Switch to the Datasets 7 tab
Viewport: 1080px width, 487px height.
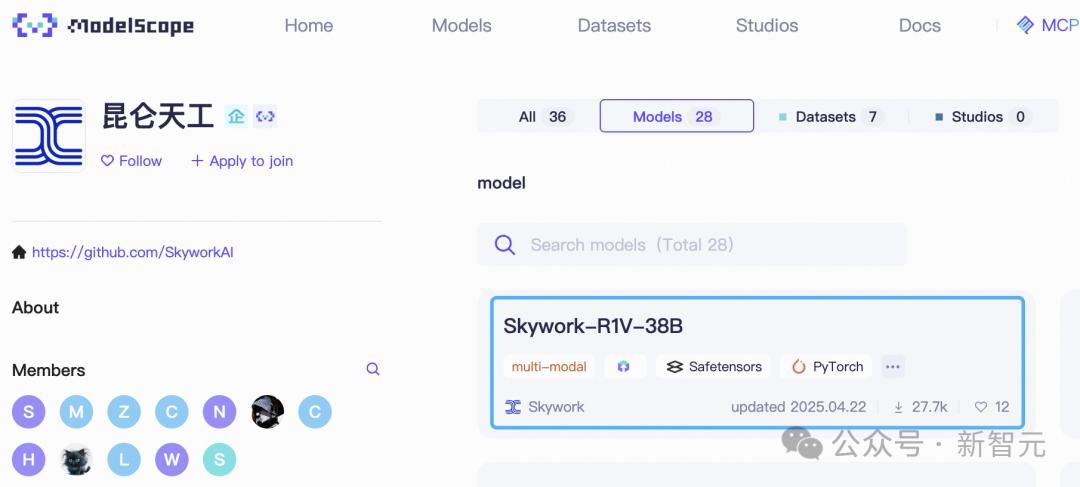click(831, 116)
